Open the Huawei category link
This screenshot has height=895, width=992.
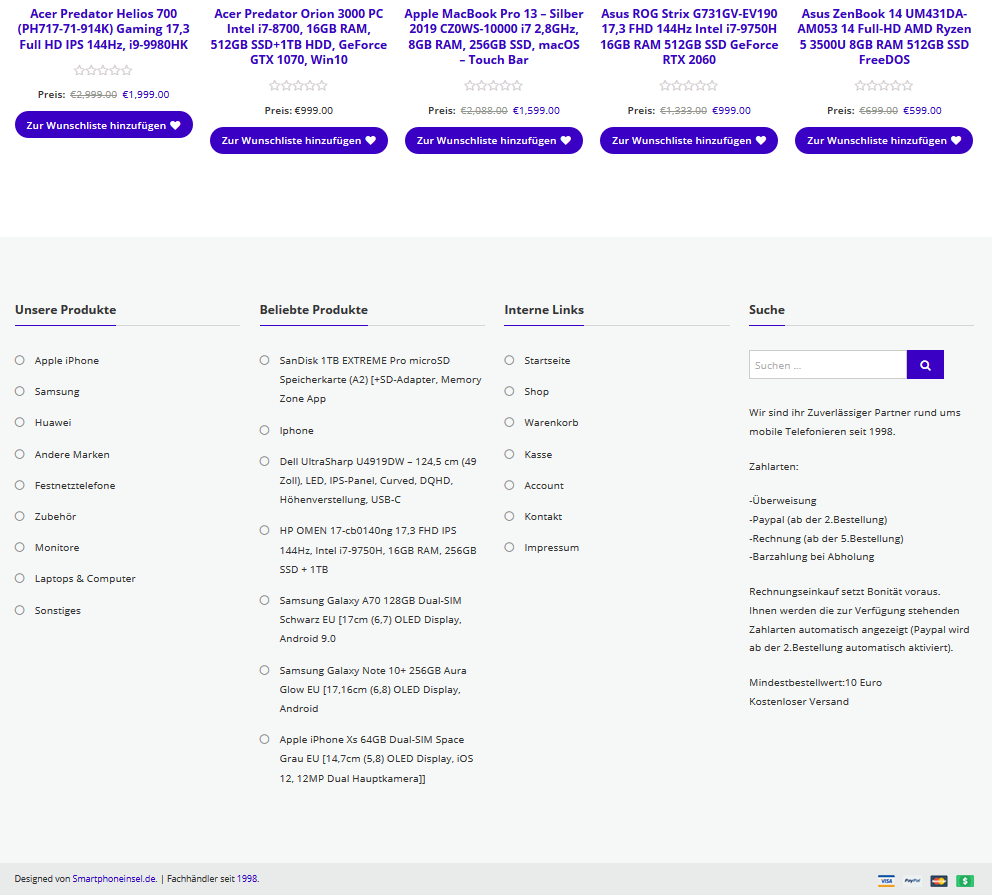(53, 423)
